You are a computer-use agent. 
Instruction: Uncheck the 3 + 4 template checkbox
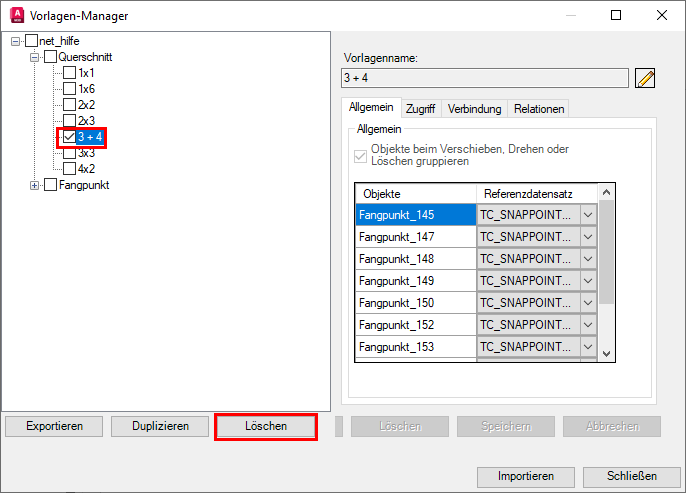click(x=69, y=137)
